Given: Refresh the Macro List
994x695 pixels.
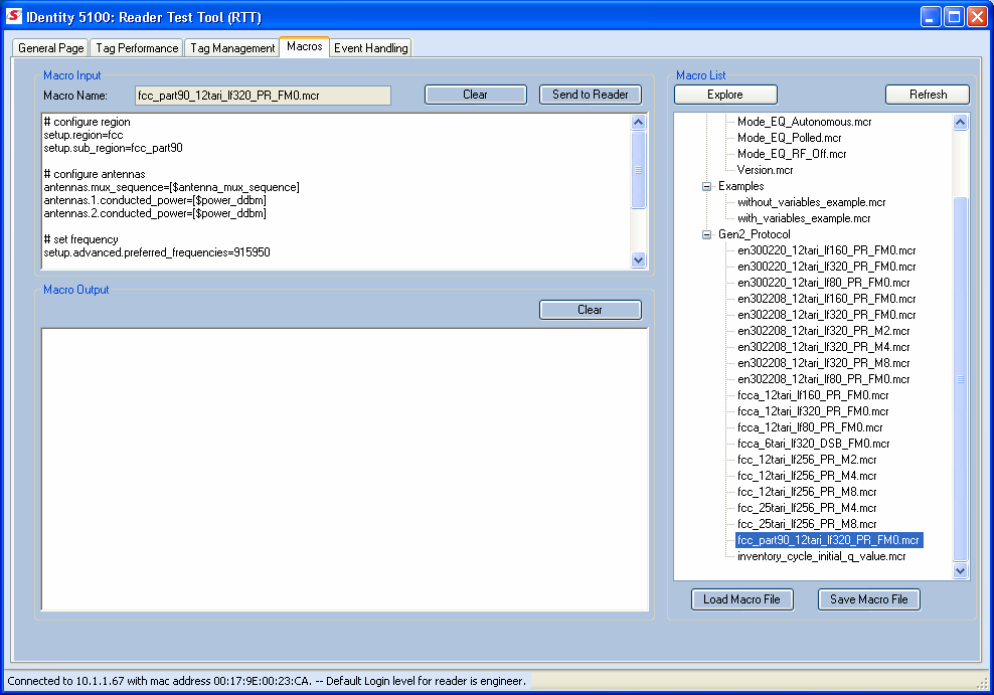Looking at the screenshot, I should (x=927, y=94).
